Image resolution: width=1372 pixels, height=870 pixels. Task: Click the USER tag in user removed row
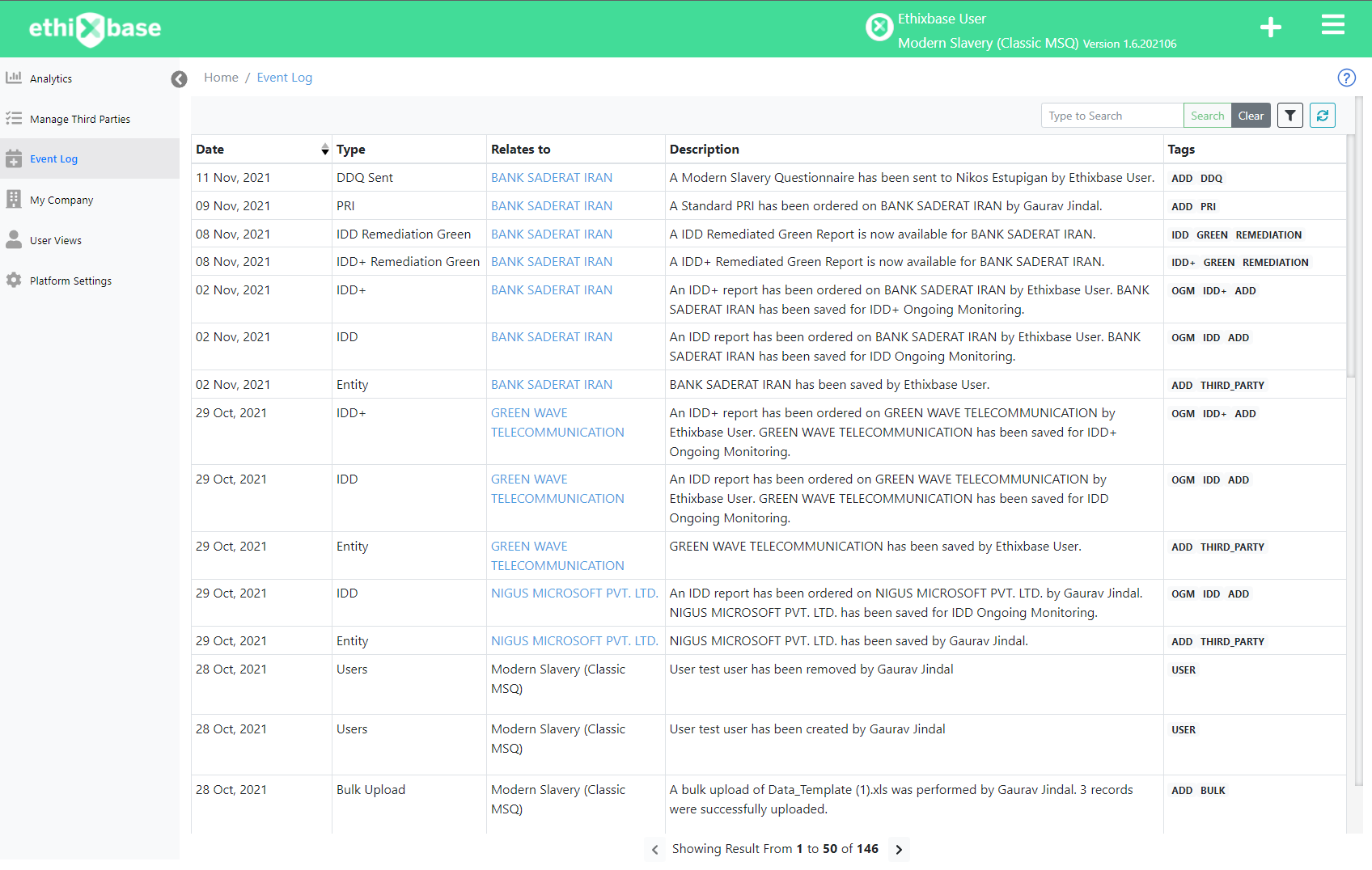point(1184,670)
